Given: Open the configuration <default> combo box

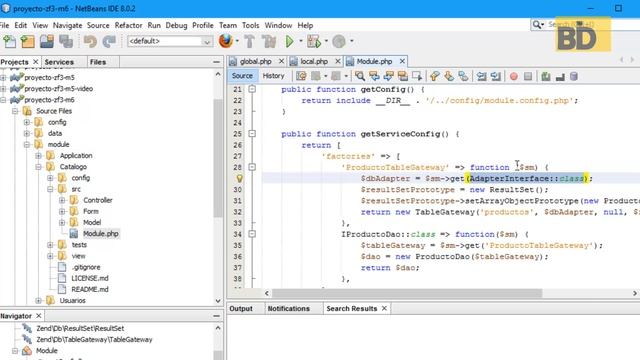Looking at the screenshot, I should tap(170, 41).
